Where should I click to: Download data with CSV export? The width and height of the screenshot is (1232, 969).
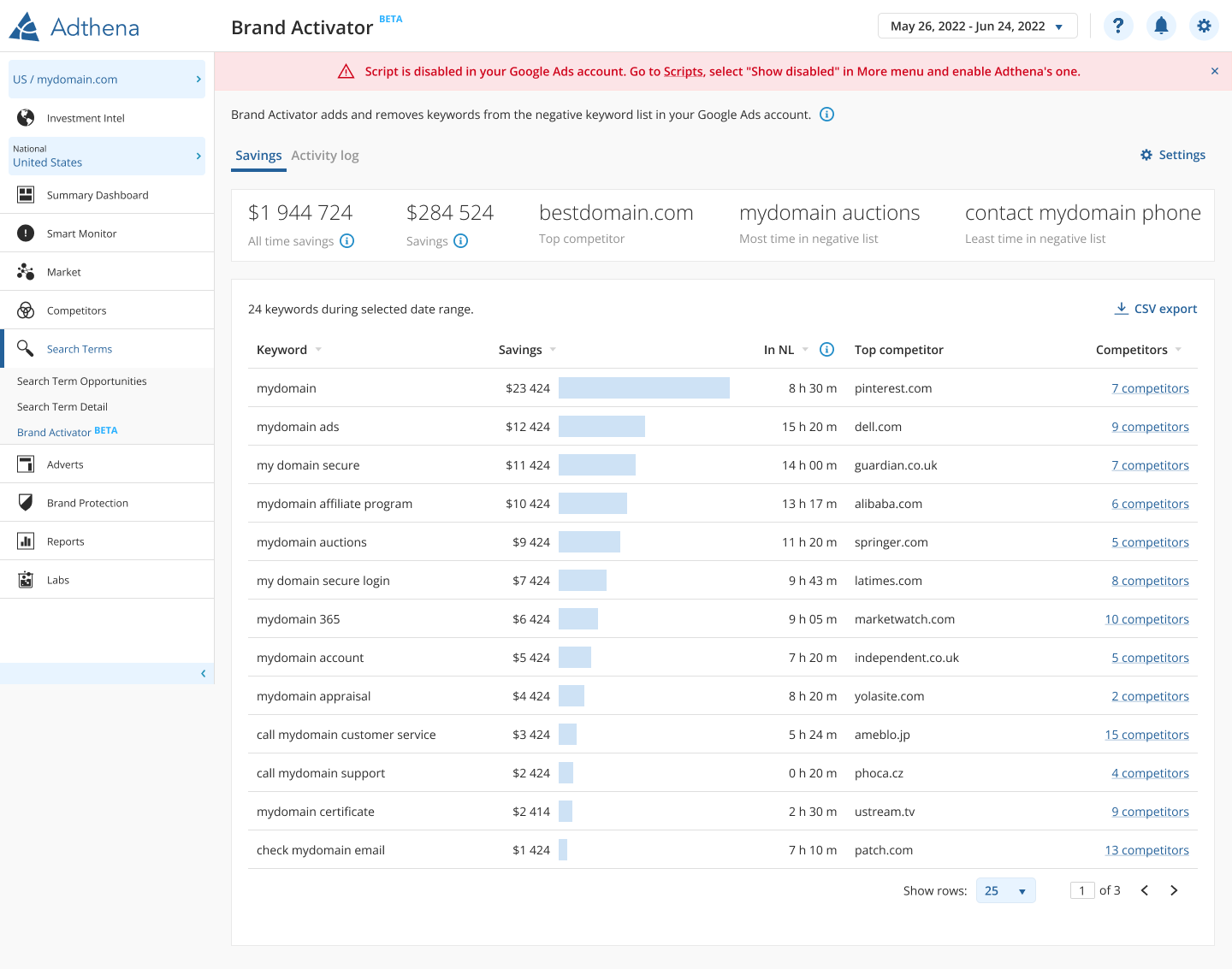(1156, 309)
